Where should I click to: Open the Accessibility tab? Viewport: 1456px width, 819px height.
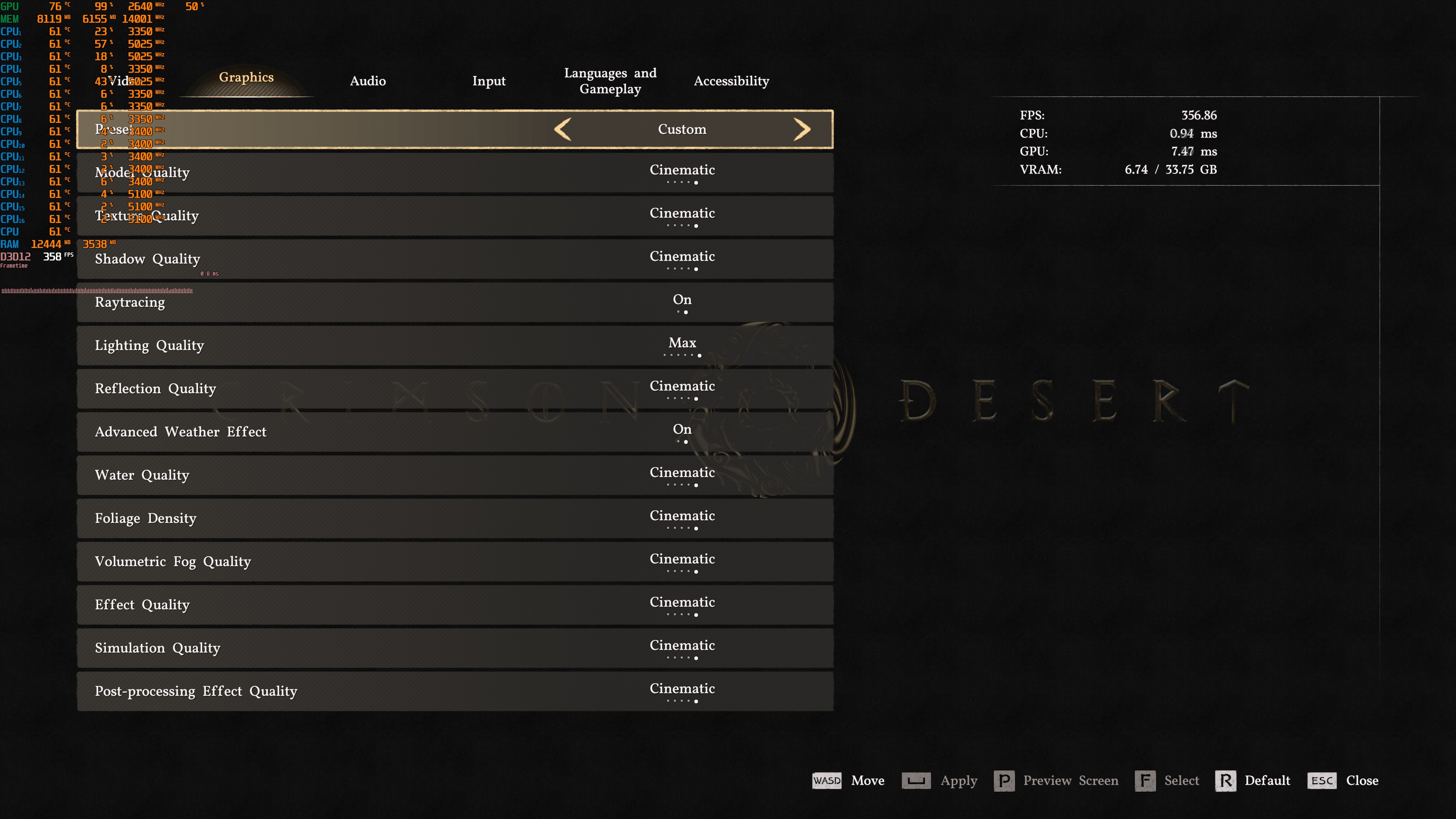click(x=731, y=81)
